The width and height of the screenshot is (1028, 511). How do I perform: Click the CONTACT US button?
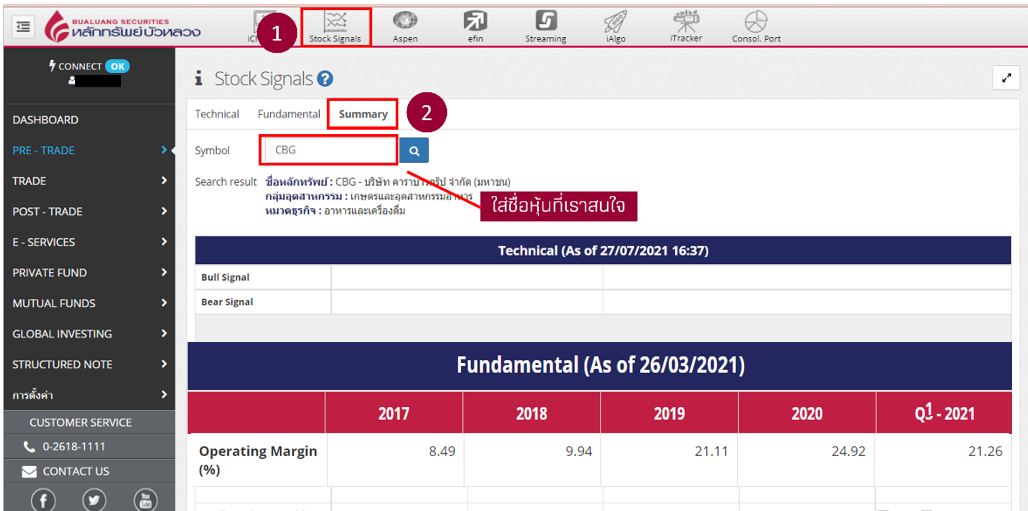point(75,471)
